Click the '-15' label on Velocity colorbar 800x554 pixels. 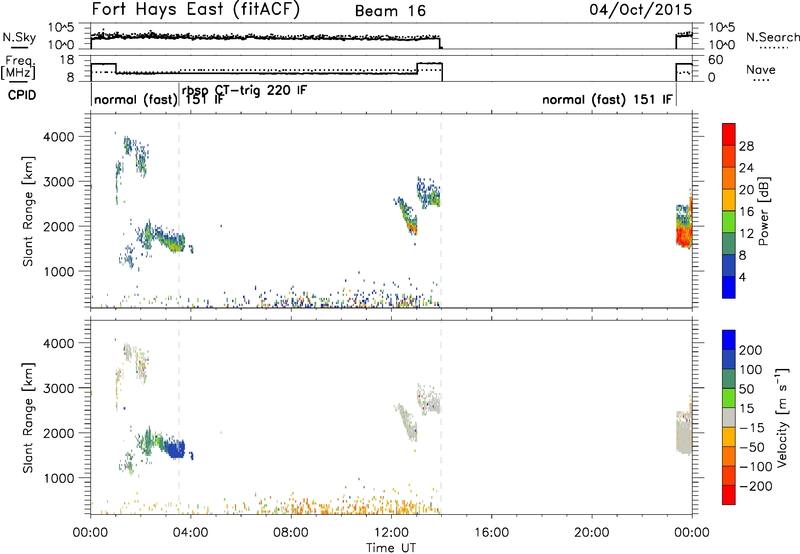click(x=751, y=428)
